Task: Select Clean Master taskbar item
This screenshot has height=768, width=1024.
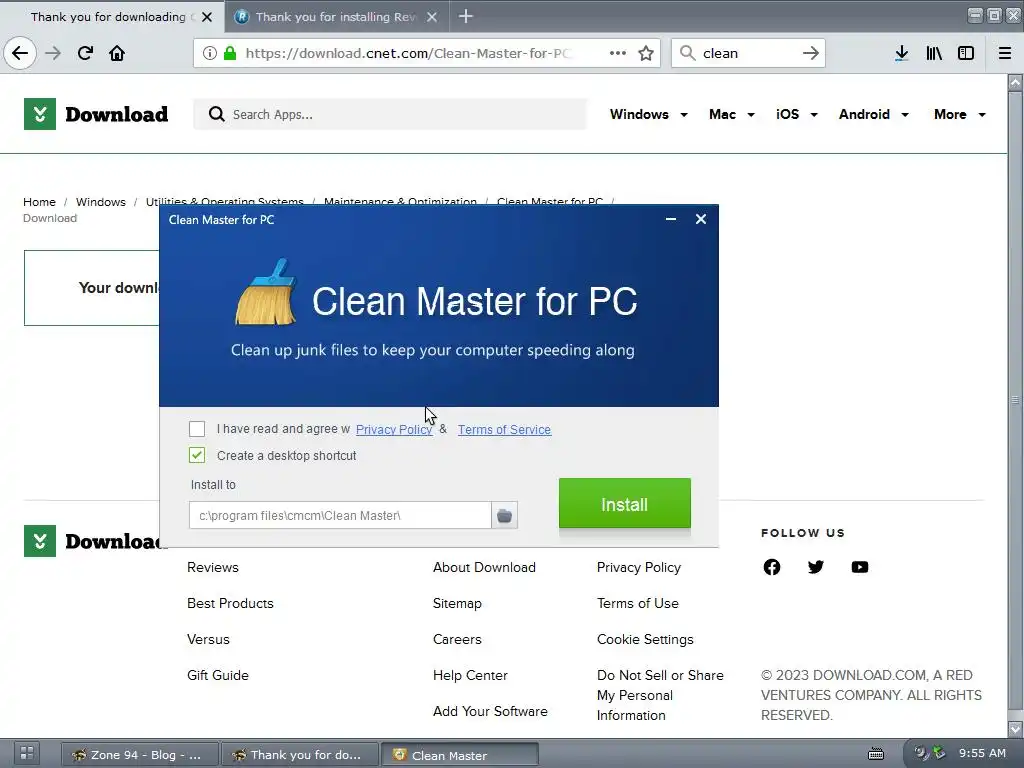Action: coord(460,755)
